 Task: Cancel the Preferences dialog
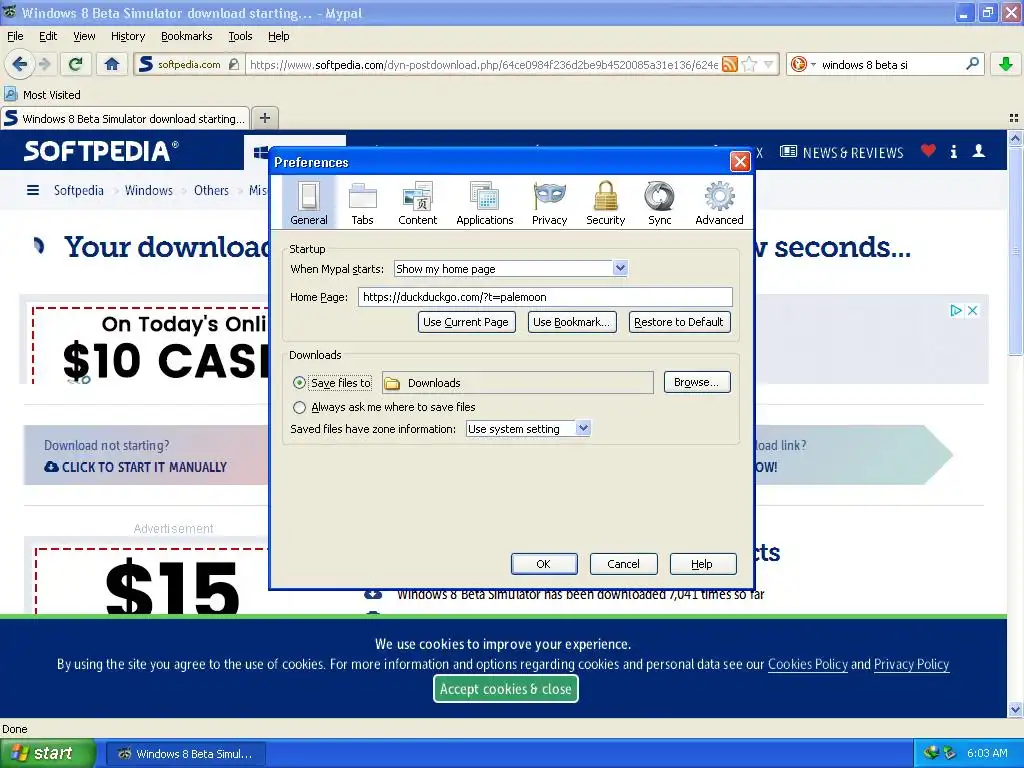pyautogui.click(x=623, y=564)
